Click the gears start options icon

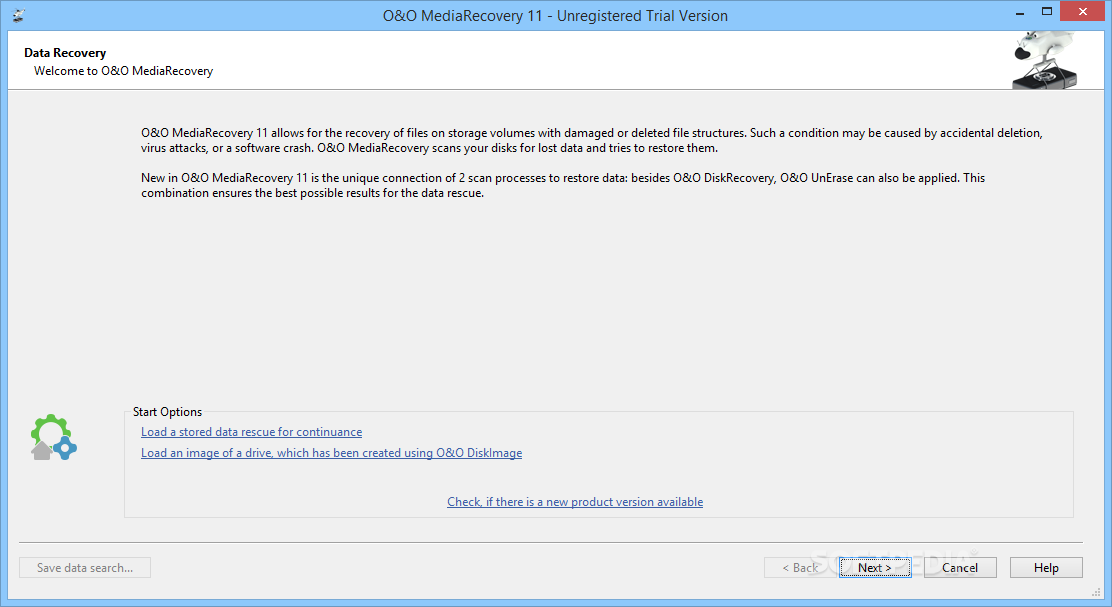point(53,438)
